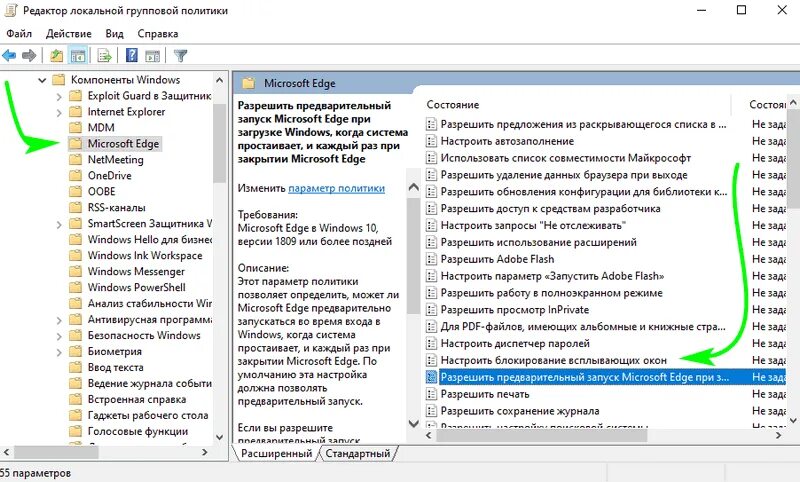The height and width of the screenshot is (482, 800).
Task: Switch to the 'Стандартный' tab
Action: 358,453
